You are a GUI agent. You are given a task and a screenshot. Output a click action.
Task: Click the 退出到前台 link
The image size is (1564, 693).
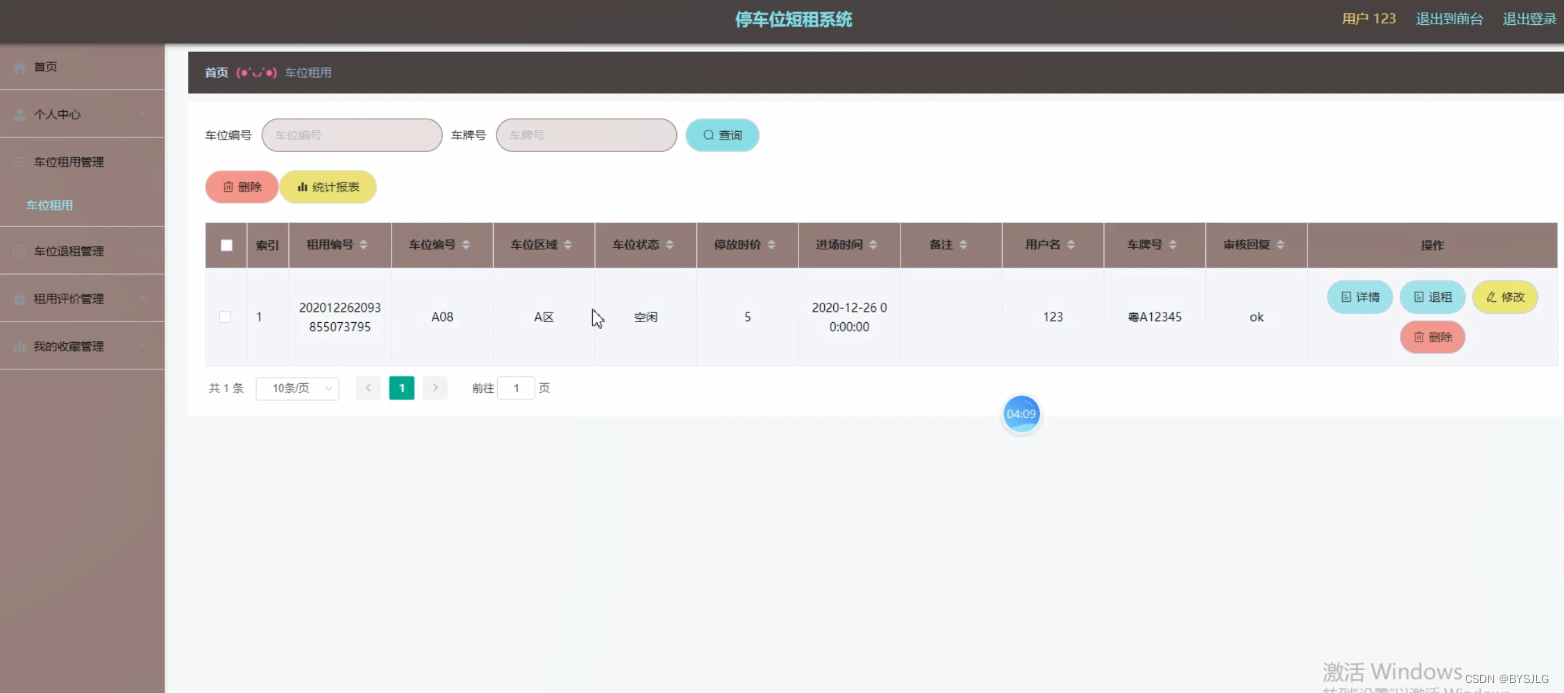coord(1449,19)
